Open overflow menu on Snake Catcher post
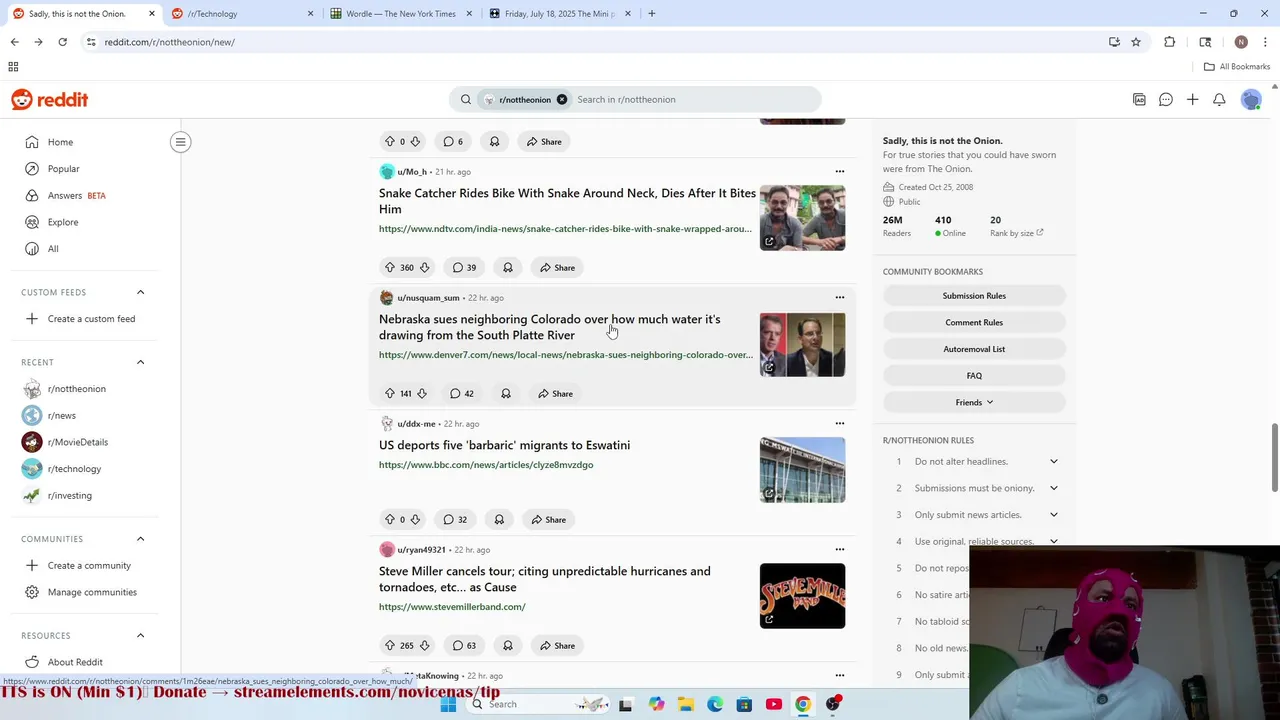 (840, 171)
